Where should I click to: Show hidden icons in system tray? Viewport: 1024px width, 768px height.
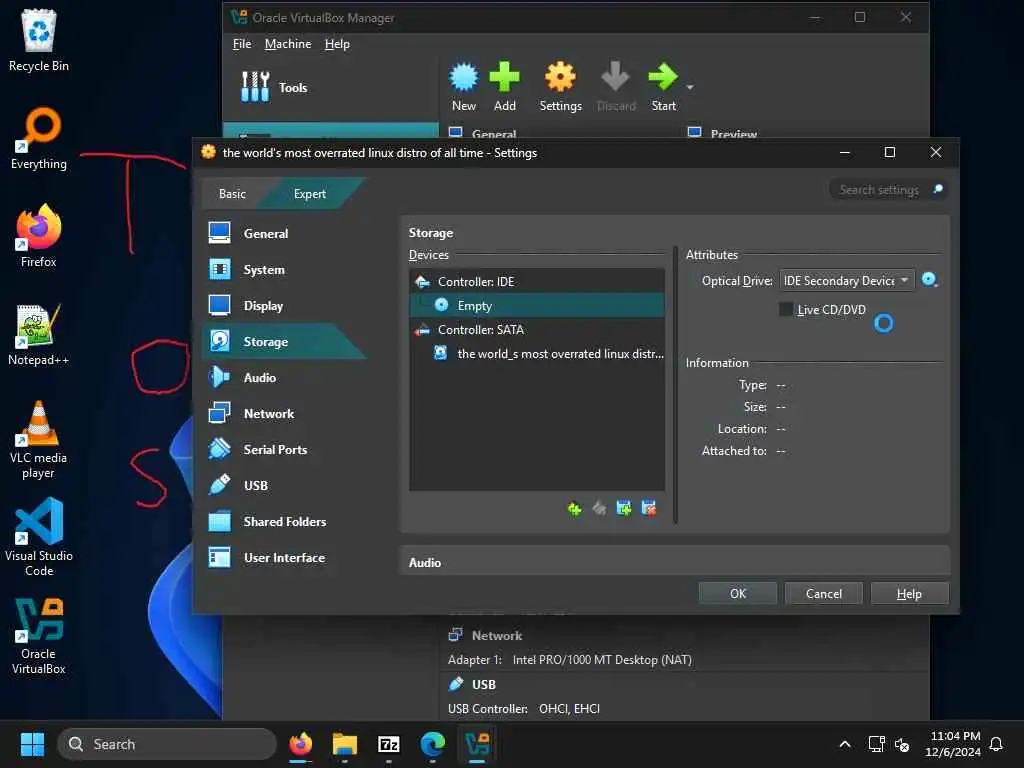coord(844,744)
